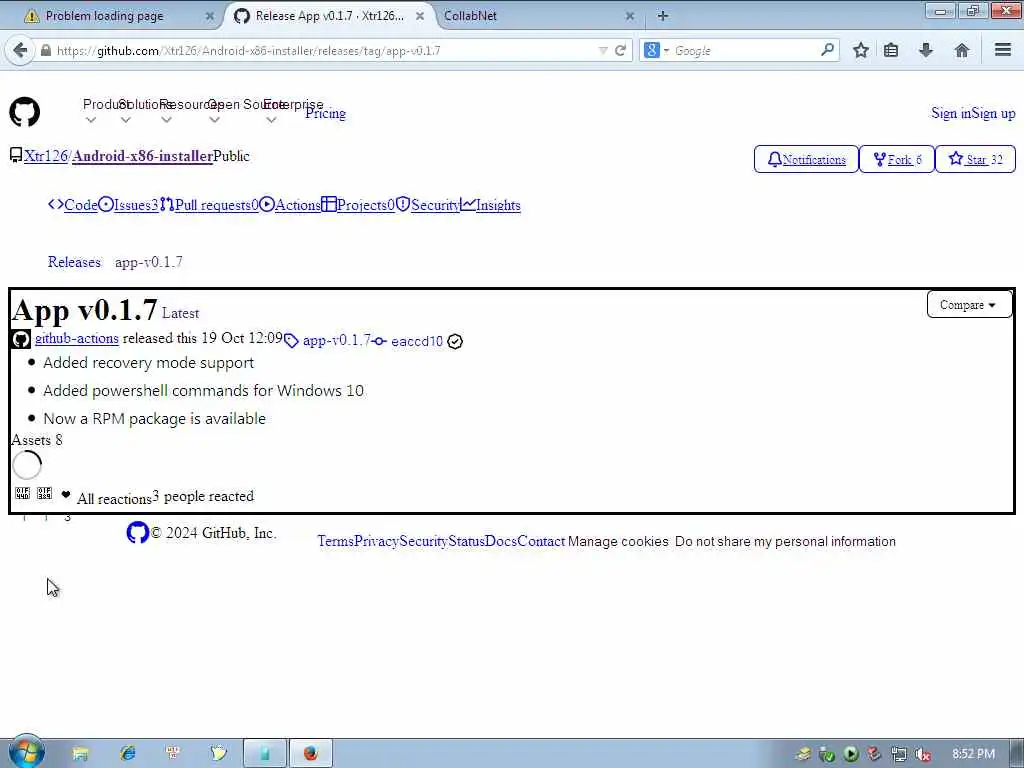
Task: Open the Issues repository tab
Action: [128, 205]
